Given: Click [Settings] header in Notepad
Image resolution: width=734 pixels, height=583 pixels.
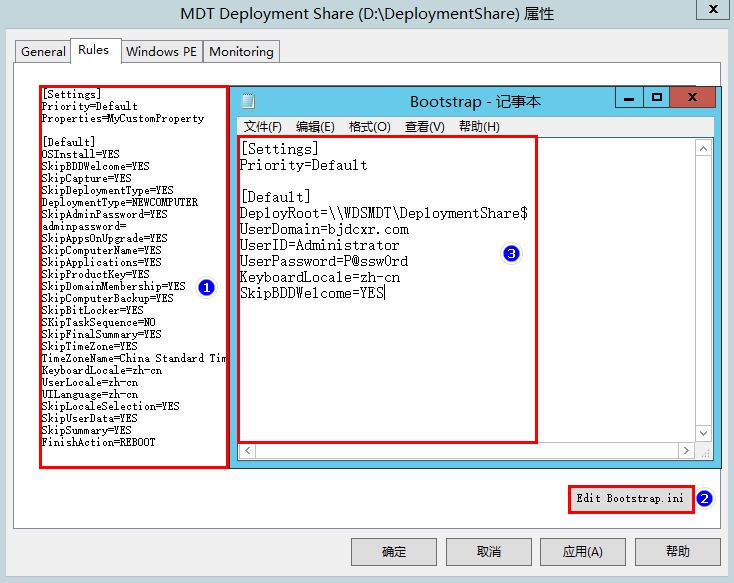Looking at the screenshot, I should [279, 149].
